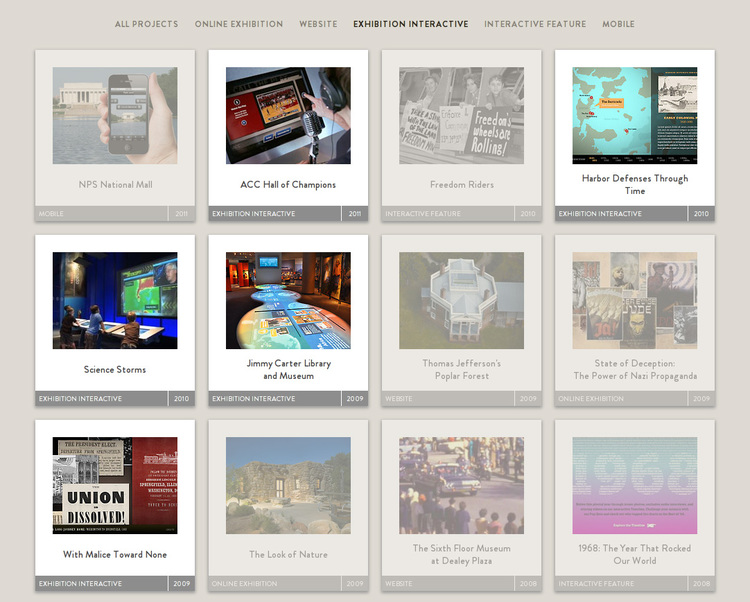Show the Mobile projects tab
The height and width of the screenshot is (602, 750).
pos(618,24)
